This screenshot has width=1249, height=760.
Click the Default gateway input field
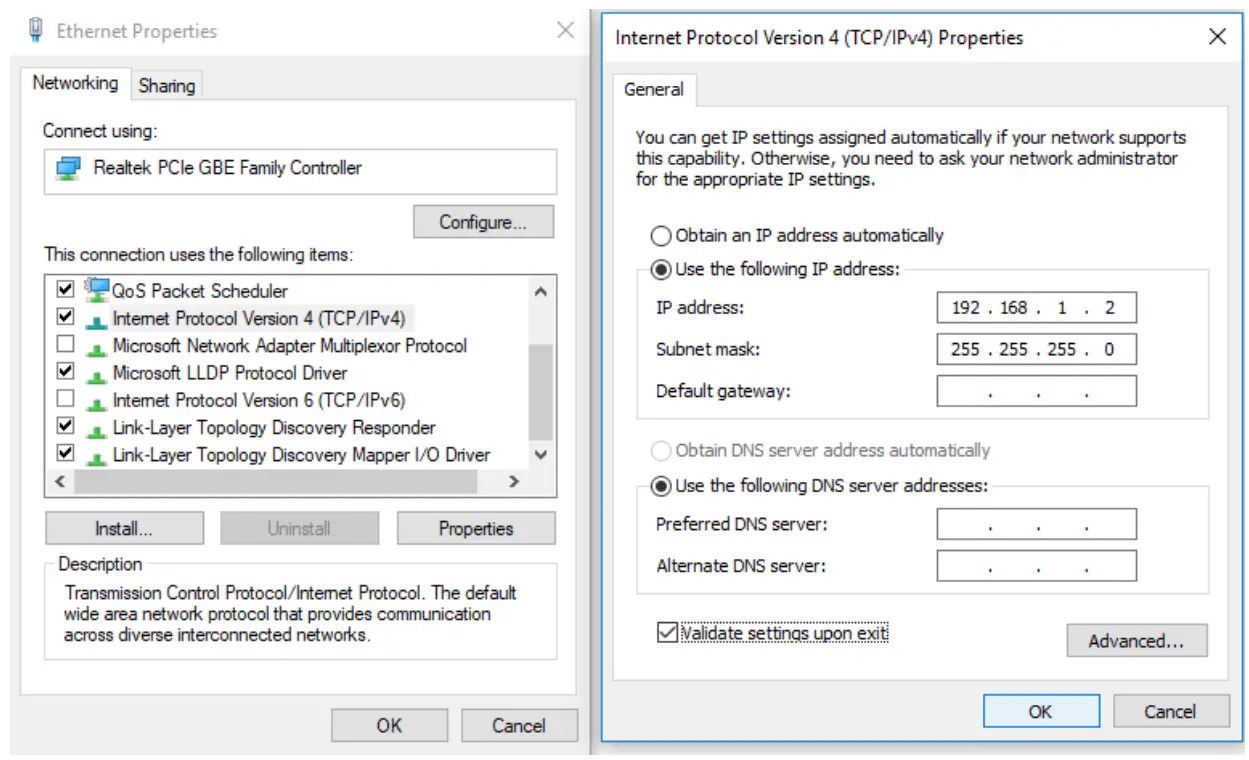coord(1036,391)
